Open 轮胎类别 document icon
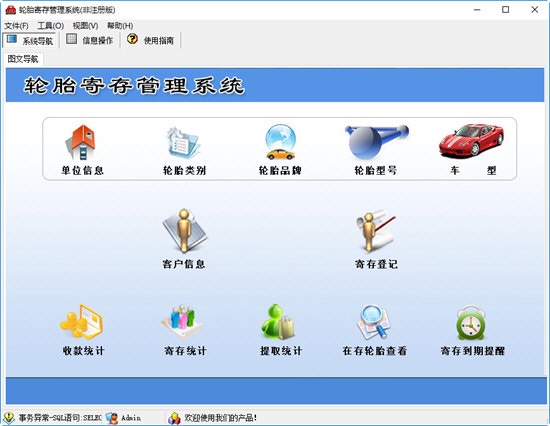The height and width of the screenshot is (426, 550). [183, 144]
